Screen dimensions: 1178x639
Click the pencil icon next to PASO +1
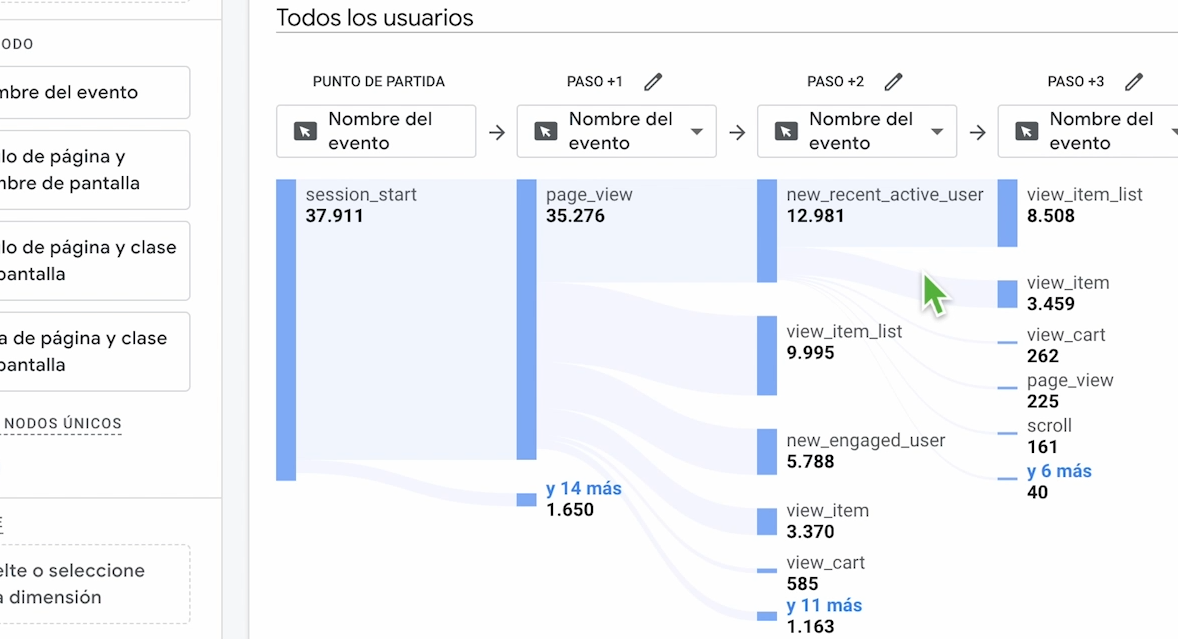pyautogui.click(x=653, y=82)
